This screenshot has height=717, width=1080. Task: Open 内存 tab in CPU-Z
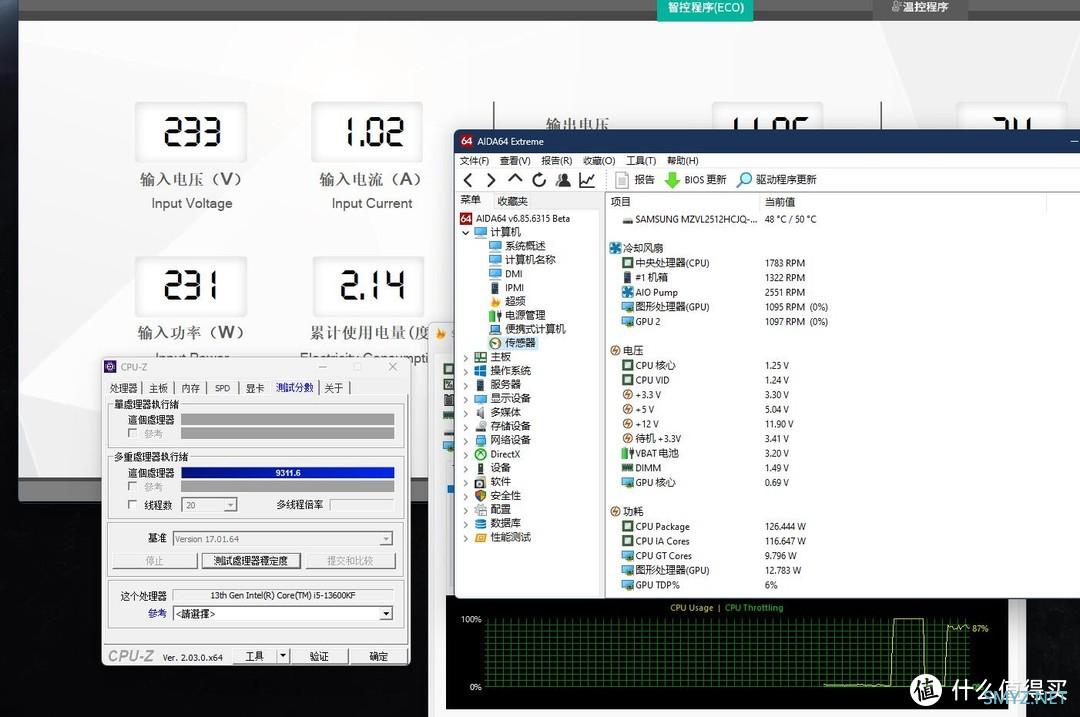point(191,388)
